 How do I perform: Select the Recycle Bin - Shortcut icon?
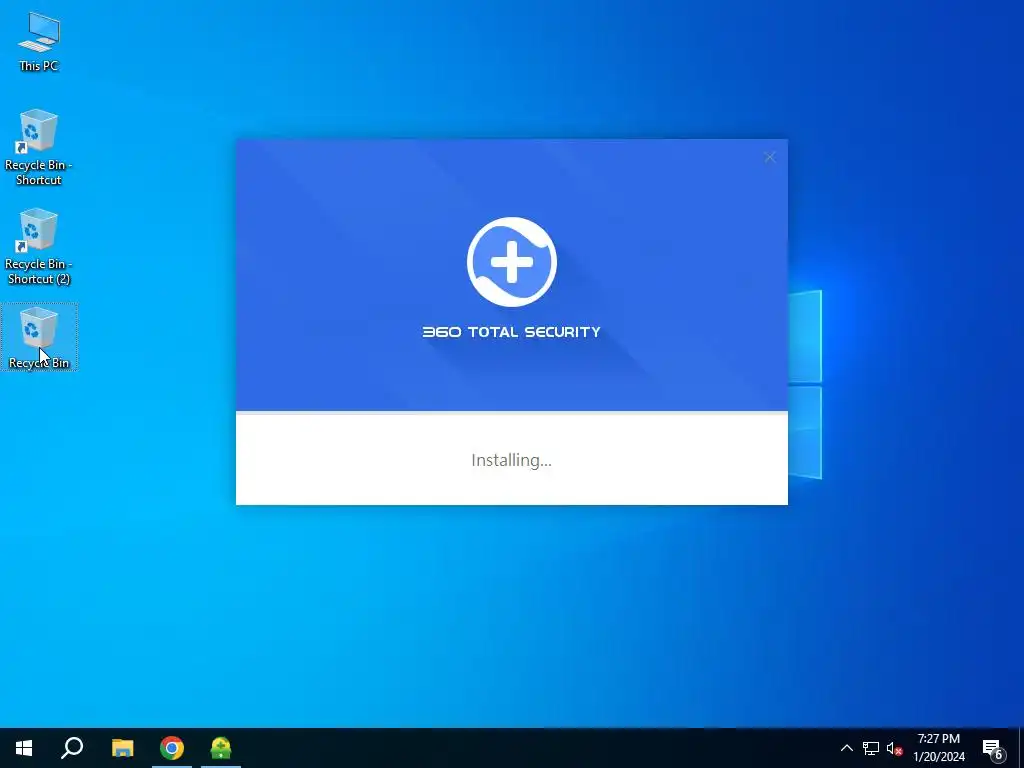[39, 148]
